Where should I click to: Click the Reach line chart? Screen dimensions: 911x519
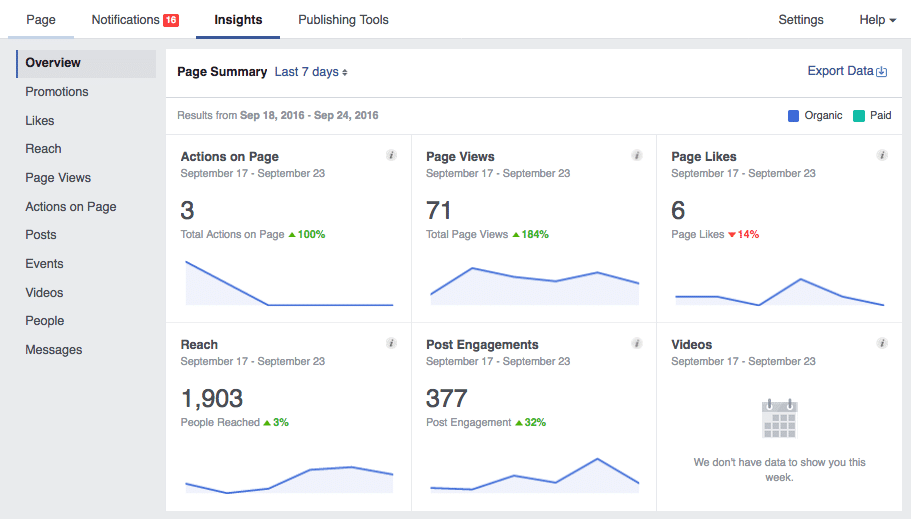[x=289, y=479]
